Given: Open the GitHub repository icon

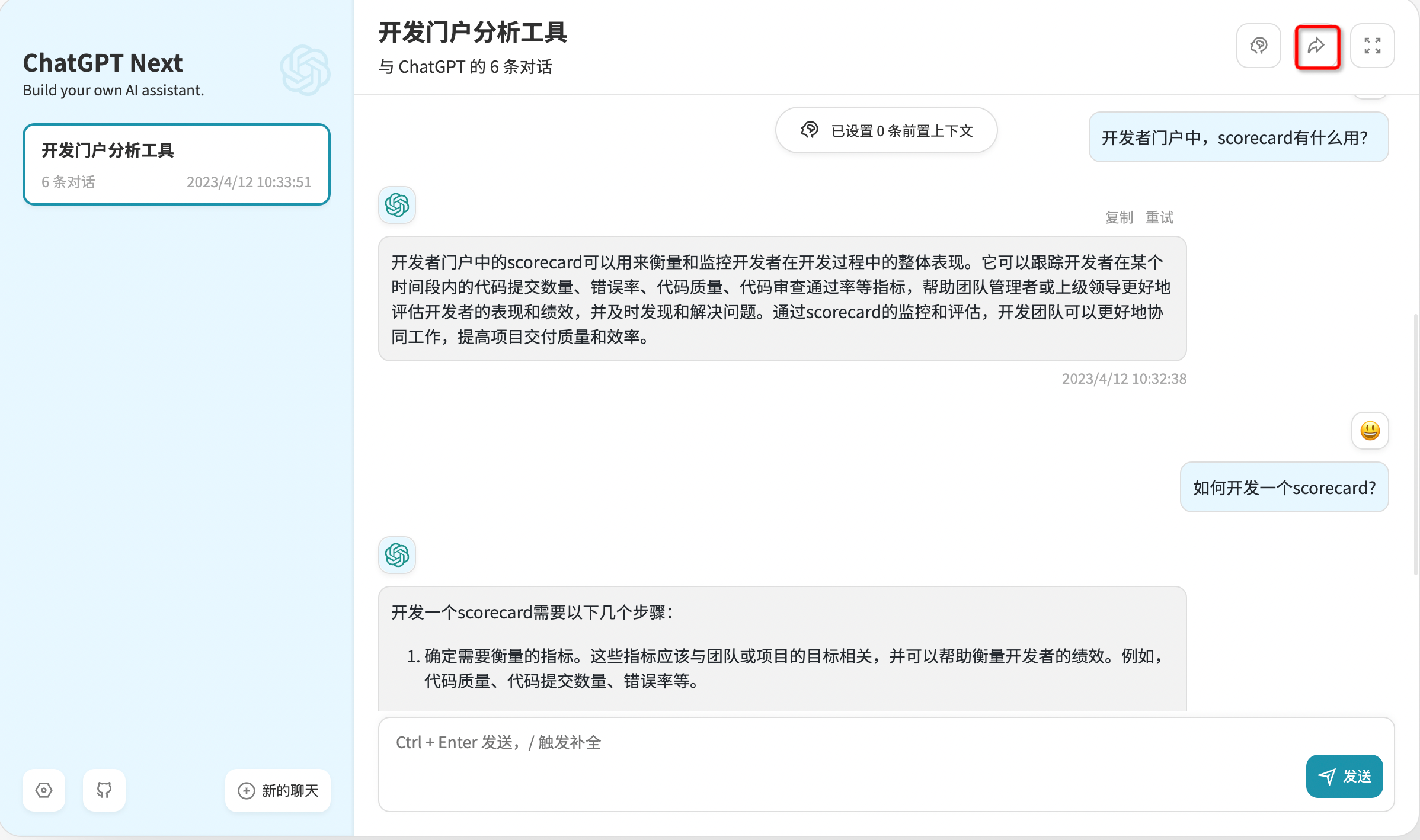Looking at the screenshot, I should pos(104,790).
